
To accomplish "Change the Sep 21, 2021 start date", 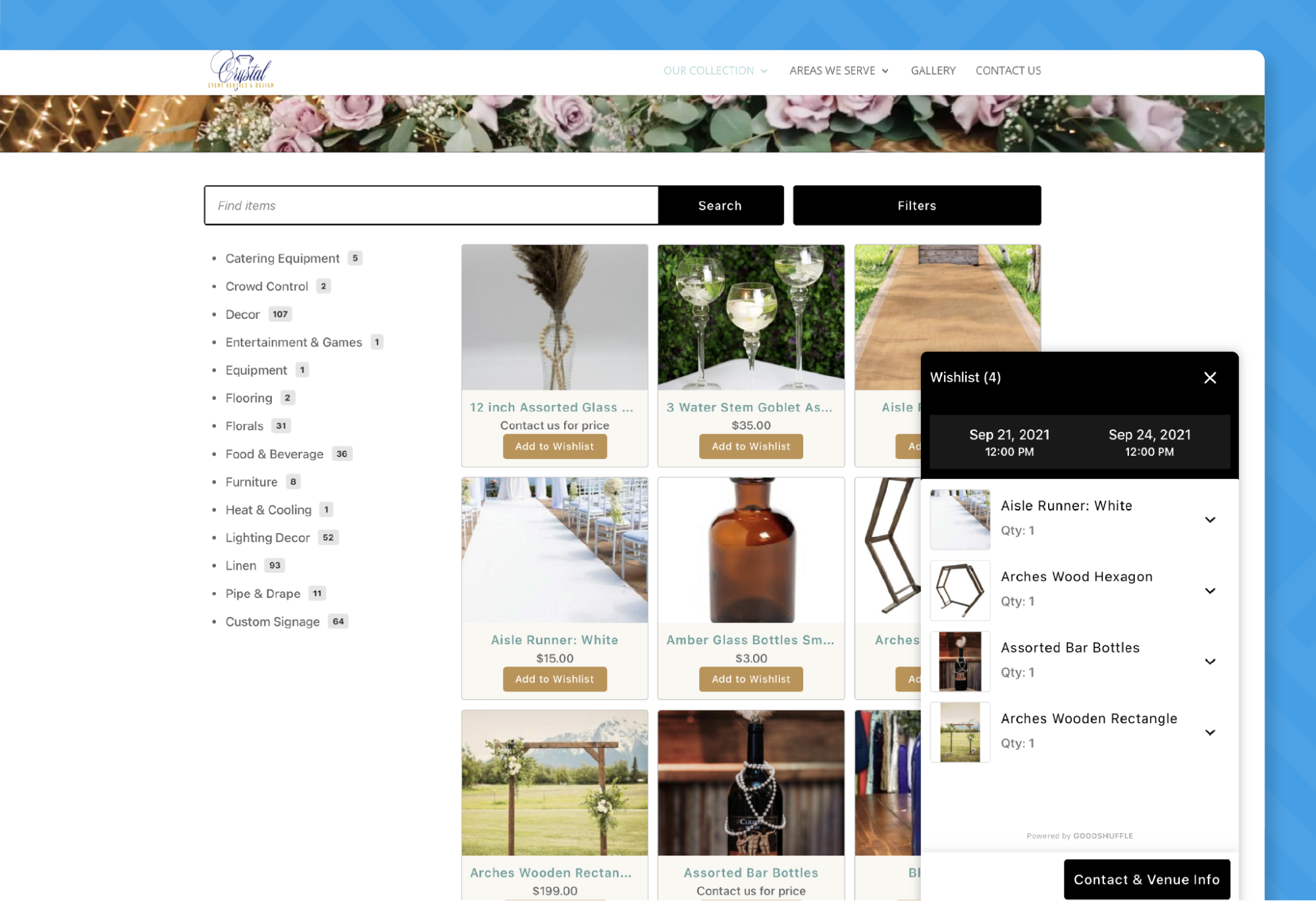I will 1009,442.
